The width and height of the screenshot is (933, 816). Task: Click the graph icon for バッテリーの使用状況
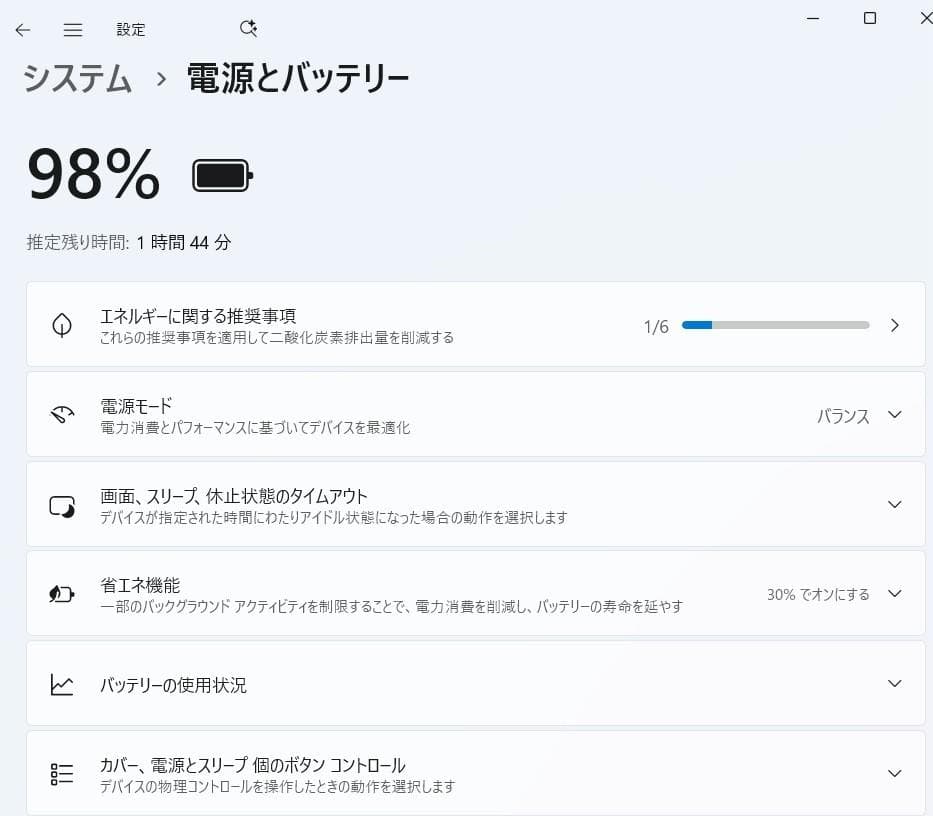(62, 684)
